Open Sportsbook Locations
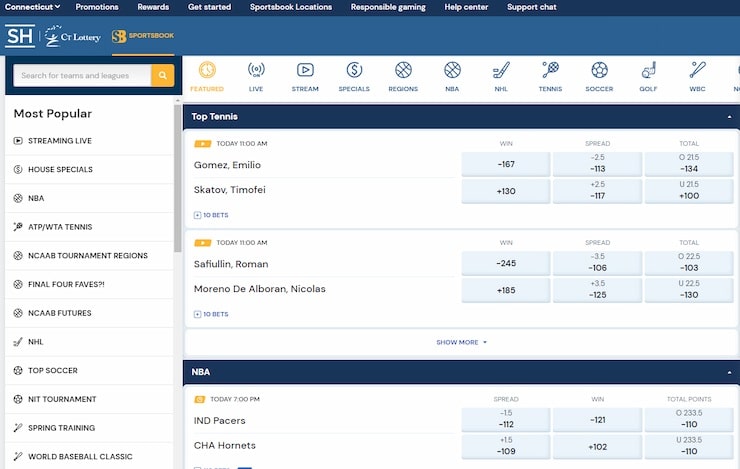 pyautogui.click(x=291, y=7)
